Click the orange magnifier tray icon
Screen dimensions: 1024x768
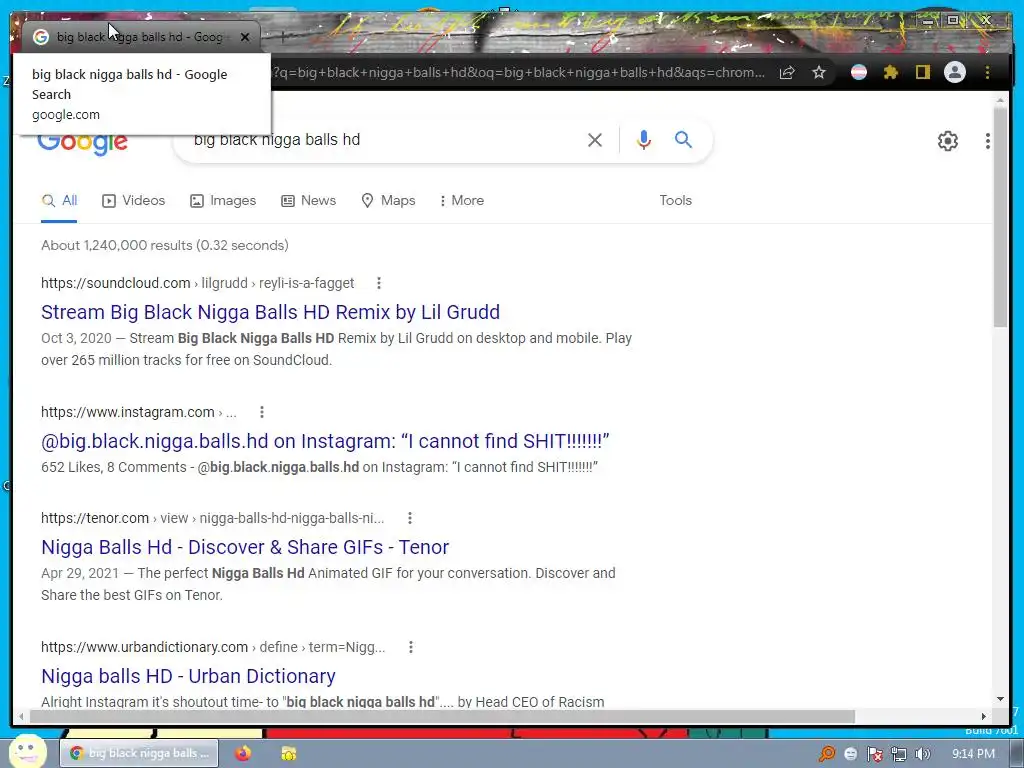[x=827, y=754]
